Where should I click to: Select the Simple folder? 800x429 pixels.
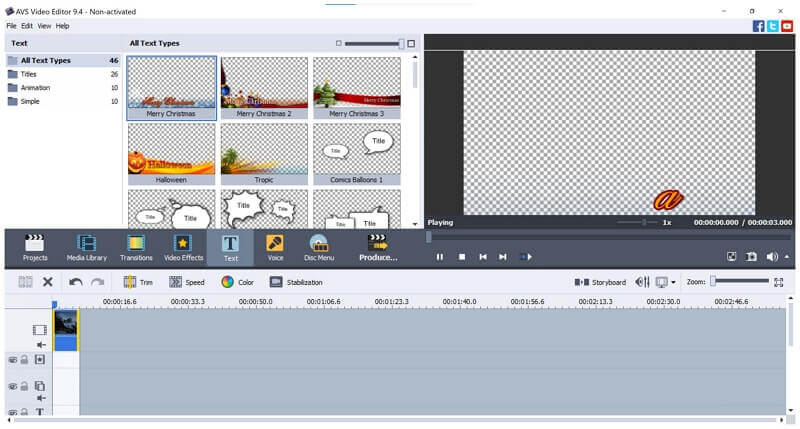click(x=63, y=102)
